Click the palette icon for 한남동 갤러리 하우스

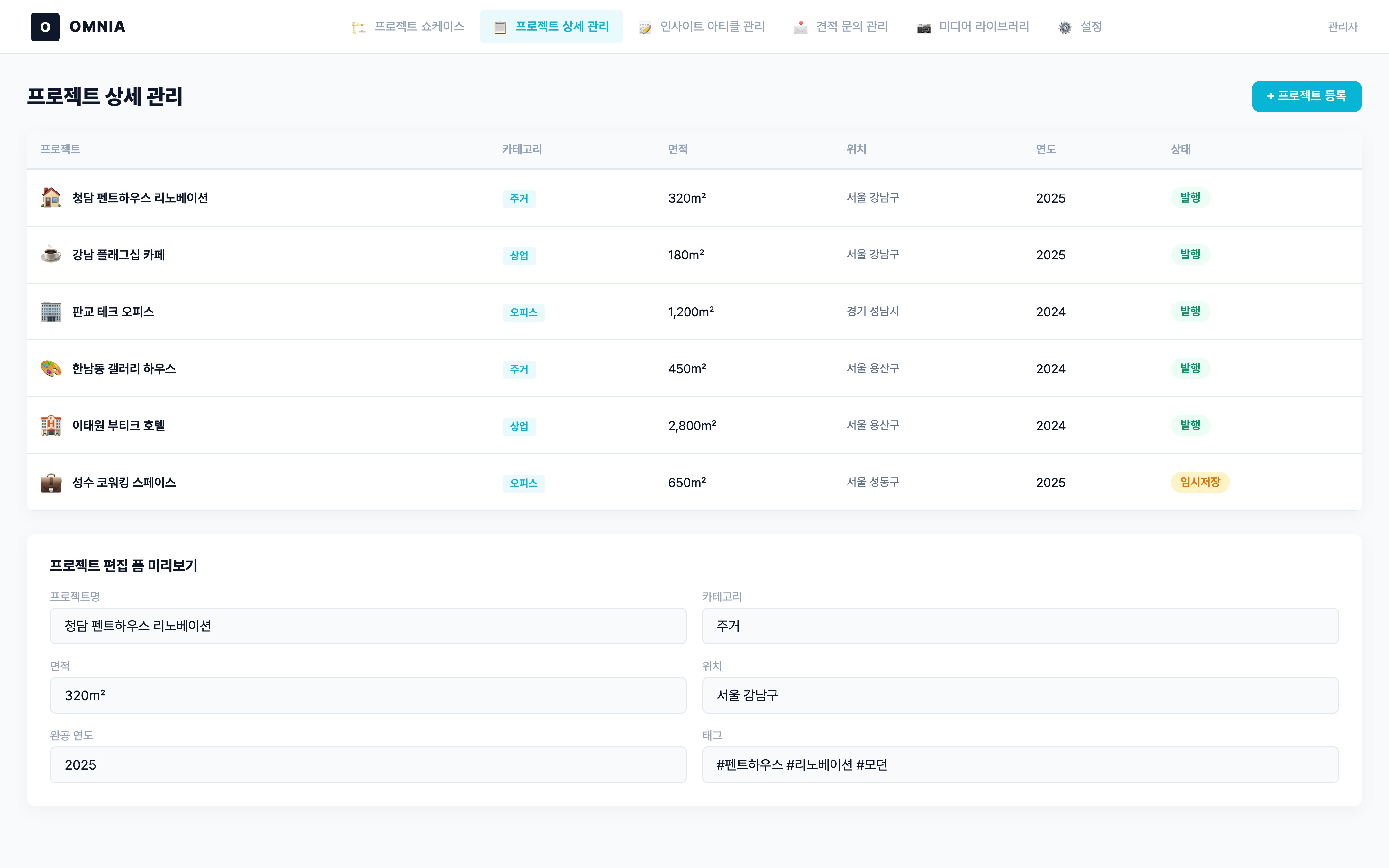[50, 368]
